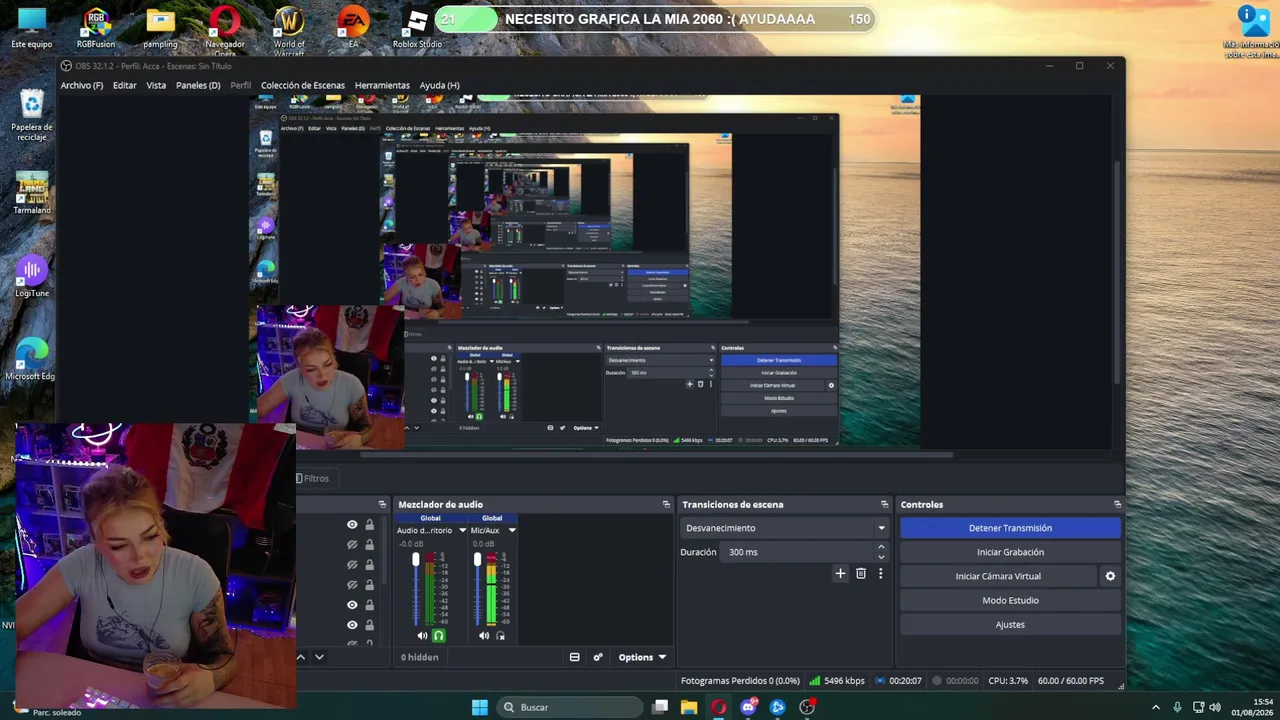This screenshot has height=720, width=1280.
Task: Open virtual camera settings gear icon
Action: [x=1110, y=576]
